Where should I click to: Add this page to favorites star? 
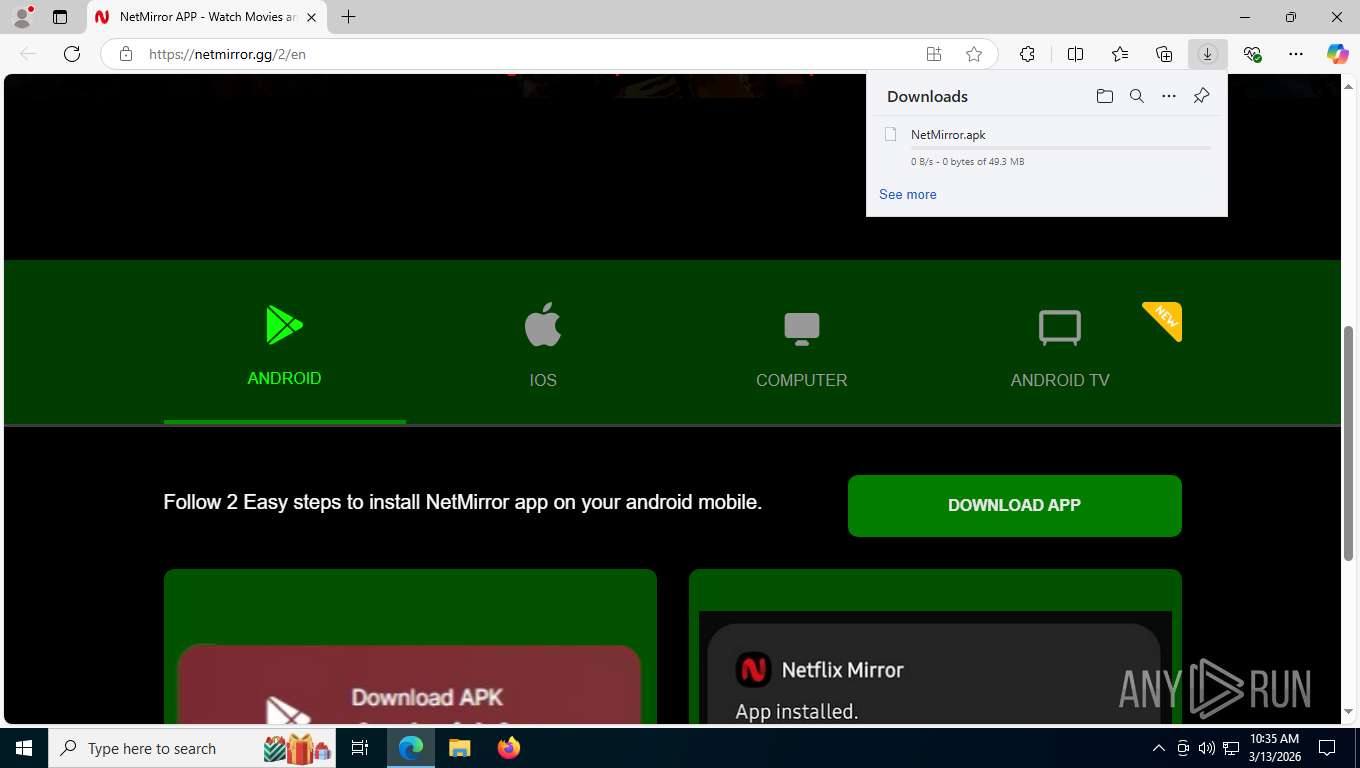(x=974, y=54)
